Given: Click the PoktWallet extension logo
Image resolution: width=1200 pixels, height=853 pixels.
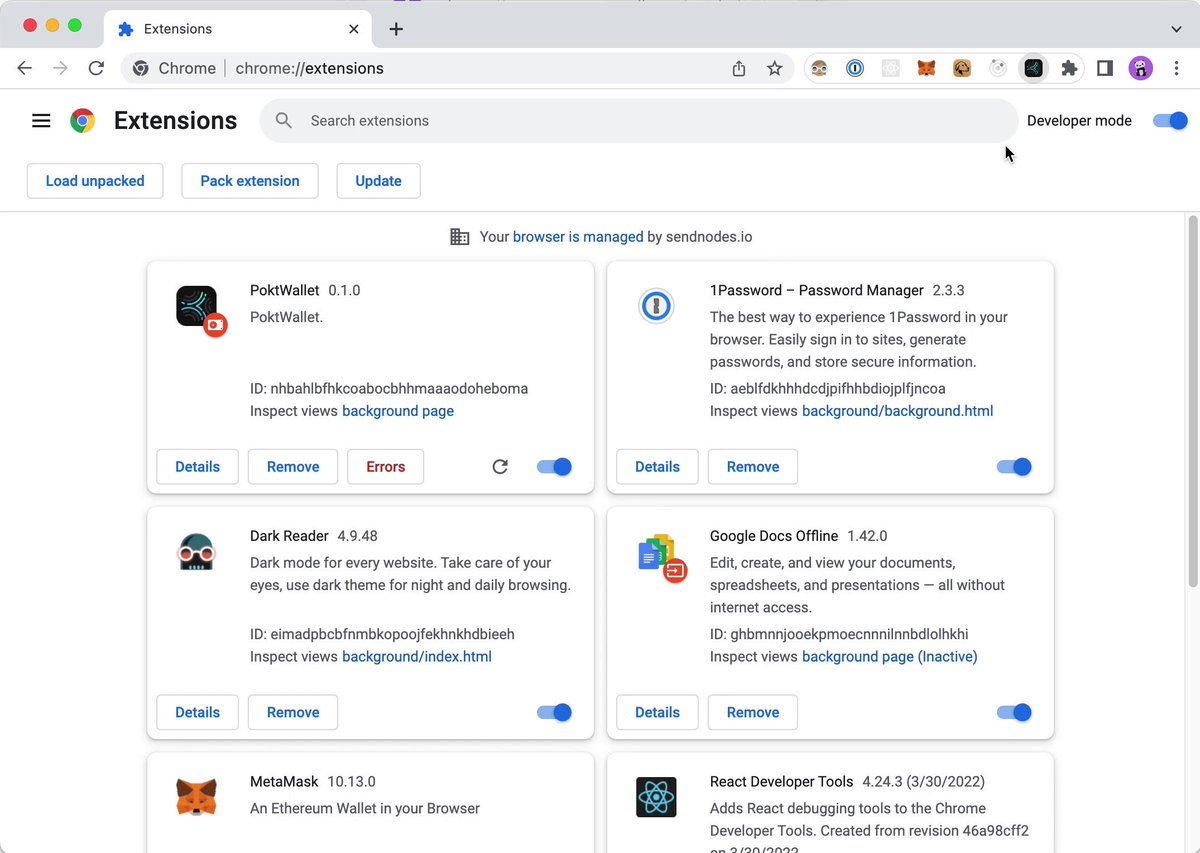Looking at the screenshot, I should 197,306.
